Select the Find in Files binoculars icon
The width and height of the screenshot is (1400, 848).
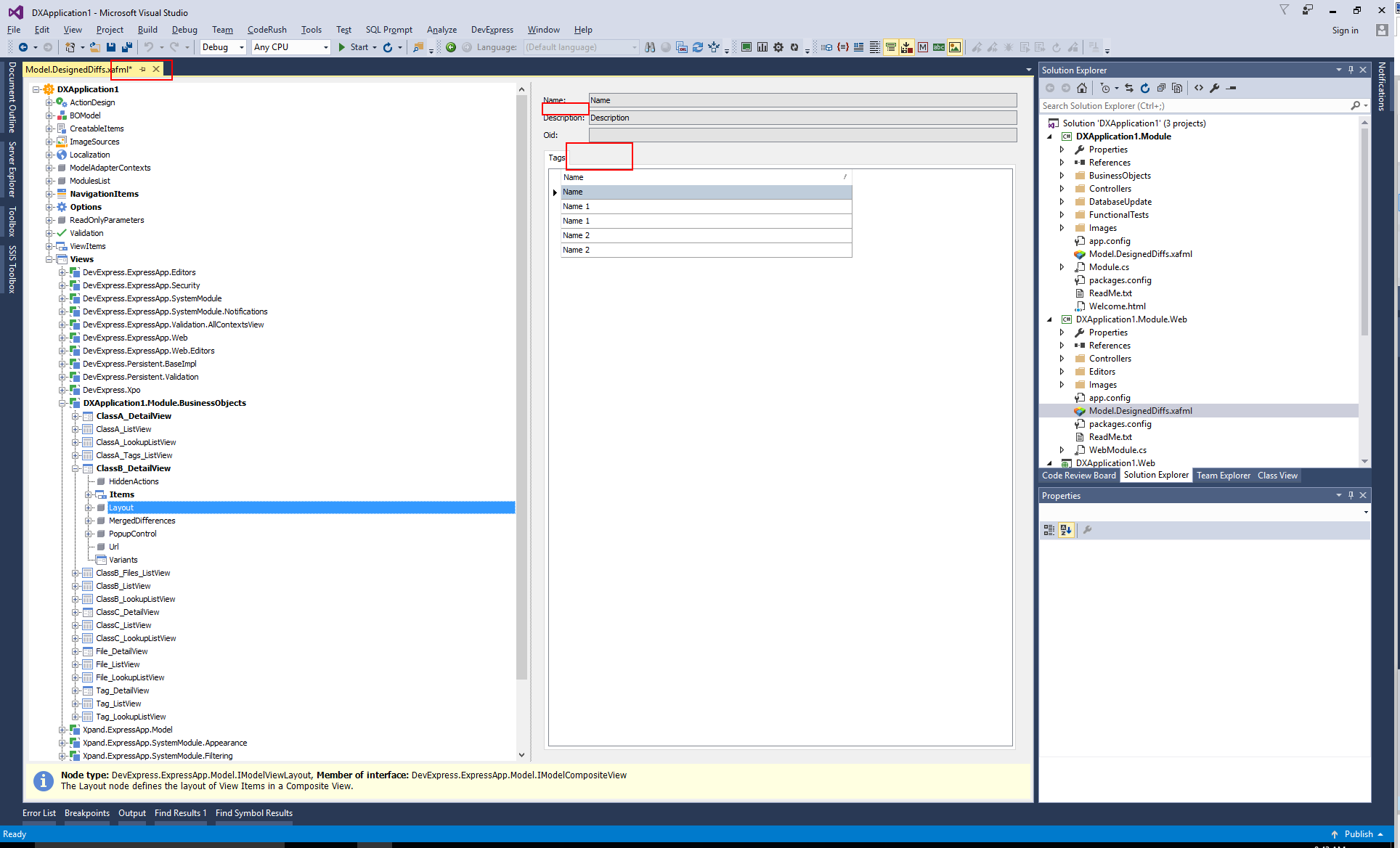click(650, 46)
